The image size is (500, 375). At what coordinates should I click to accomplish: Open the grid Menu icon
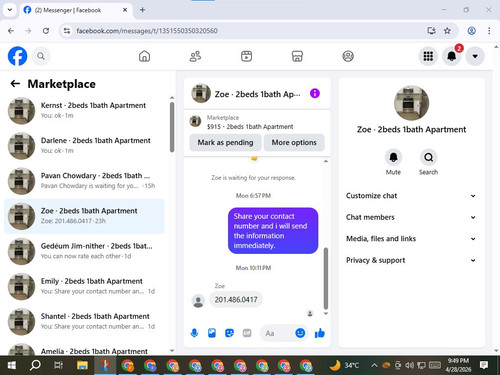[x=428, y=56]
